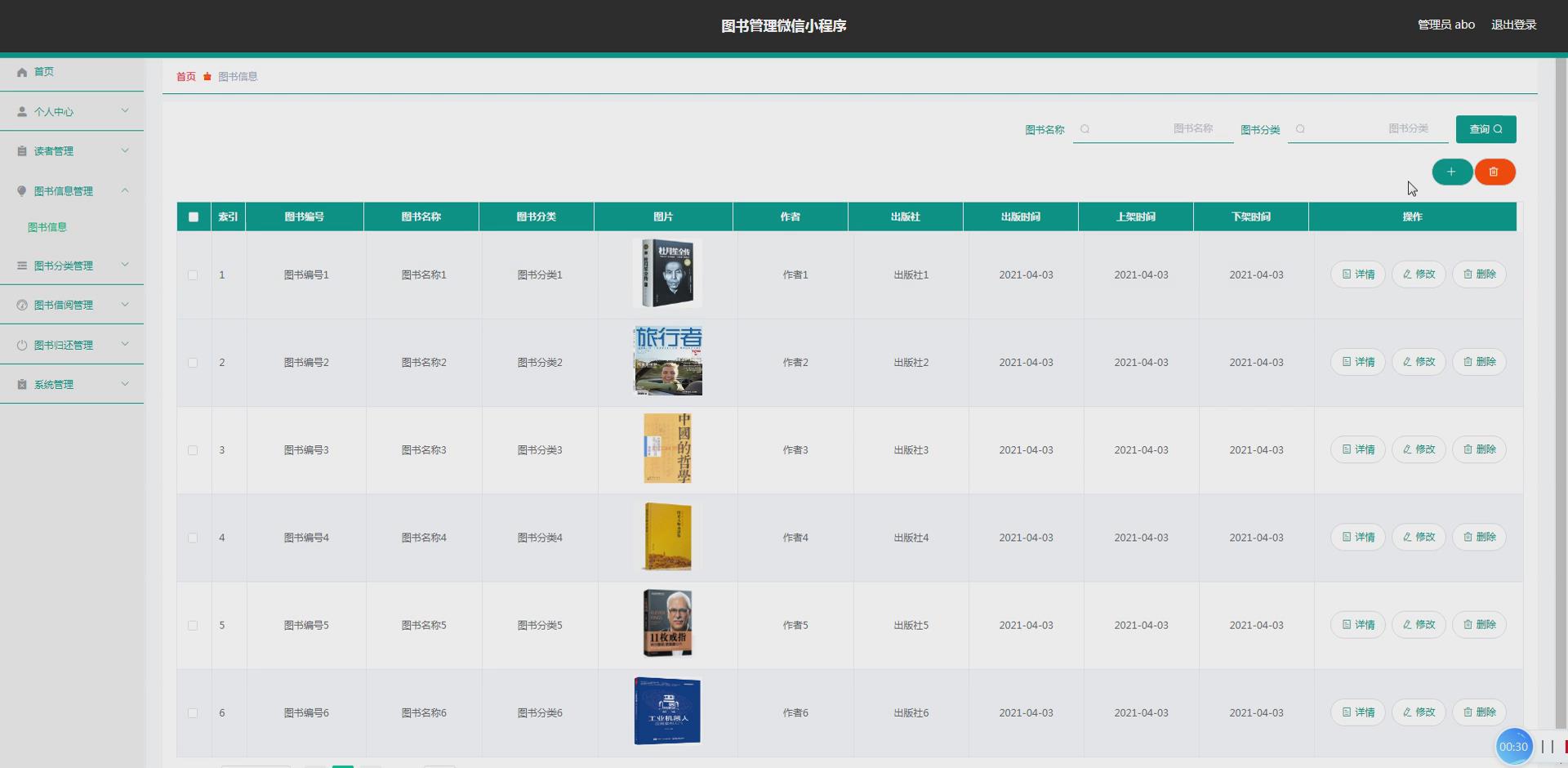Check the checkbox for row 2
Screen dimensions: 1568x768
pyautogui.click(x=193, y=363)
